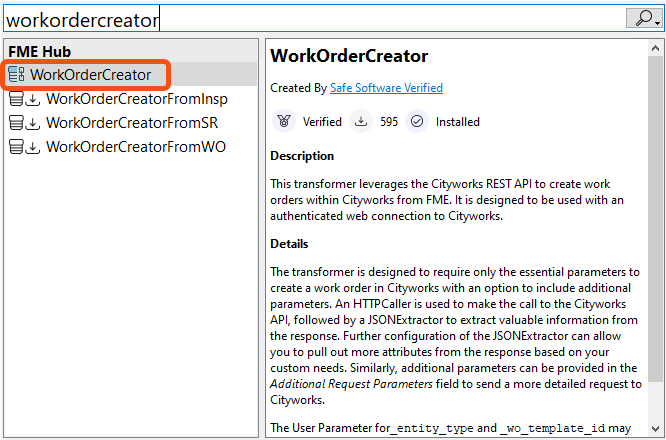Click the scroll up arrow in description panel
The height and width of the screenshot is (440, 666).
[655, 48]
